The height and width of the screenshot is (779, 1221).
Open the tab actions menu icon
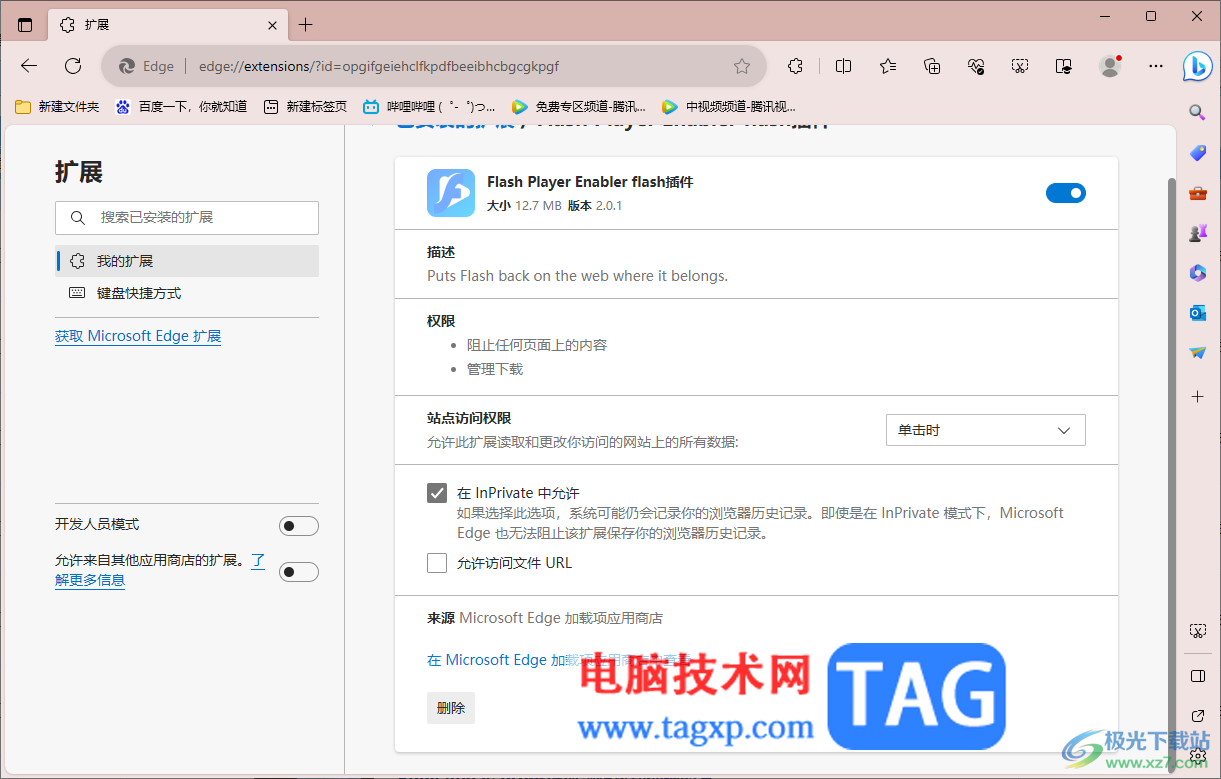point(25,25)
